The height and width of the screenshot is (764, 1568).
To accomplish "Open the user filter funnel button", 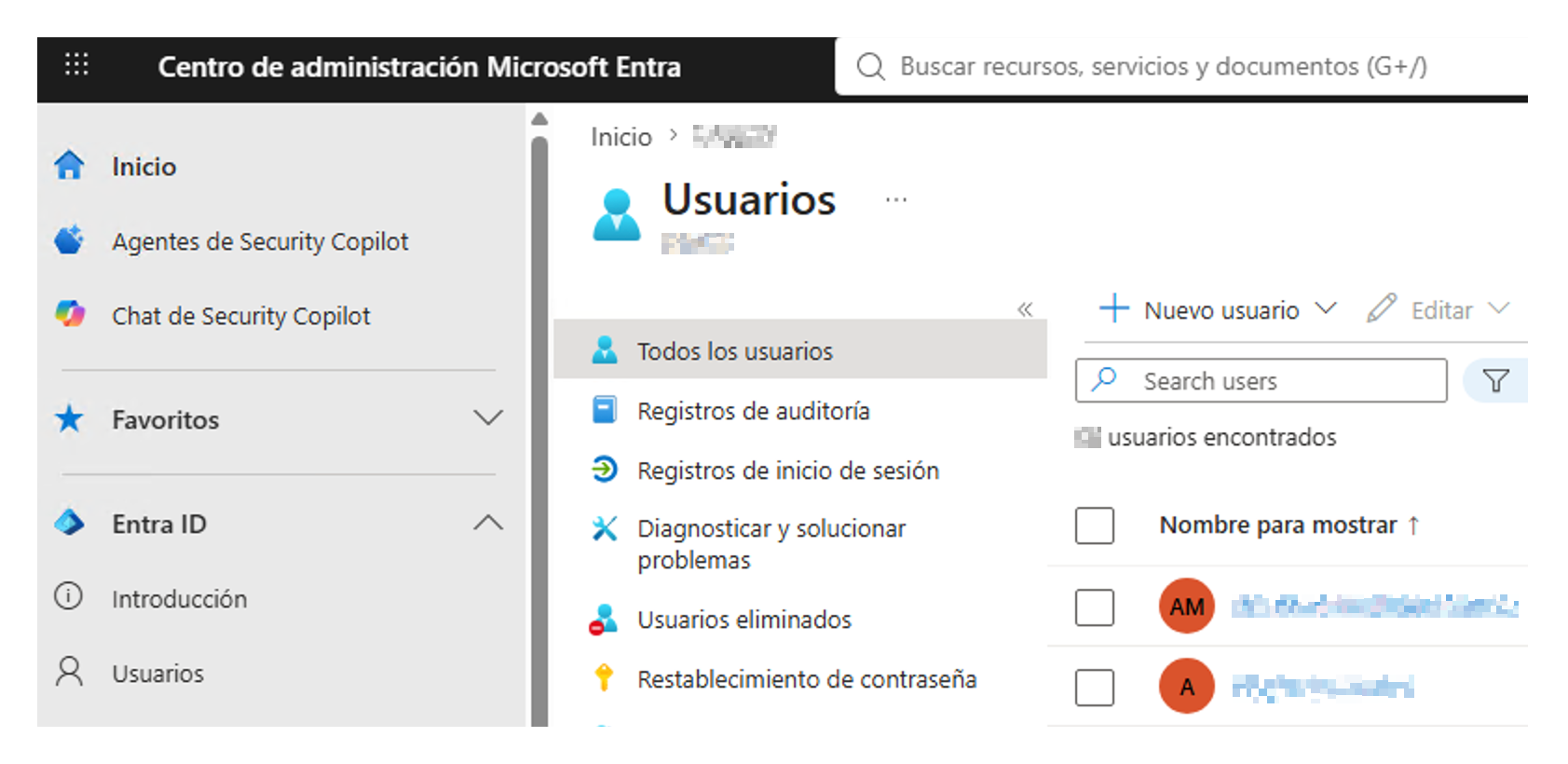I will click(1495, 380).
